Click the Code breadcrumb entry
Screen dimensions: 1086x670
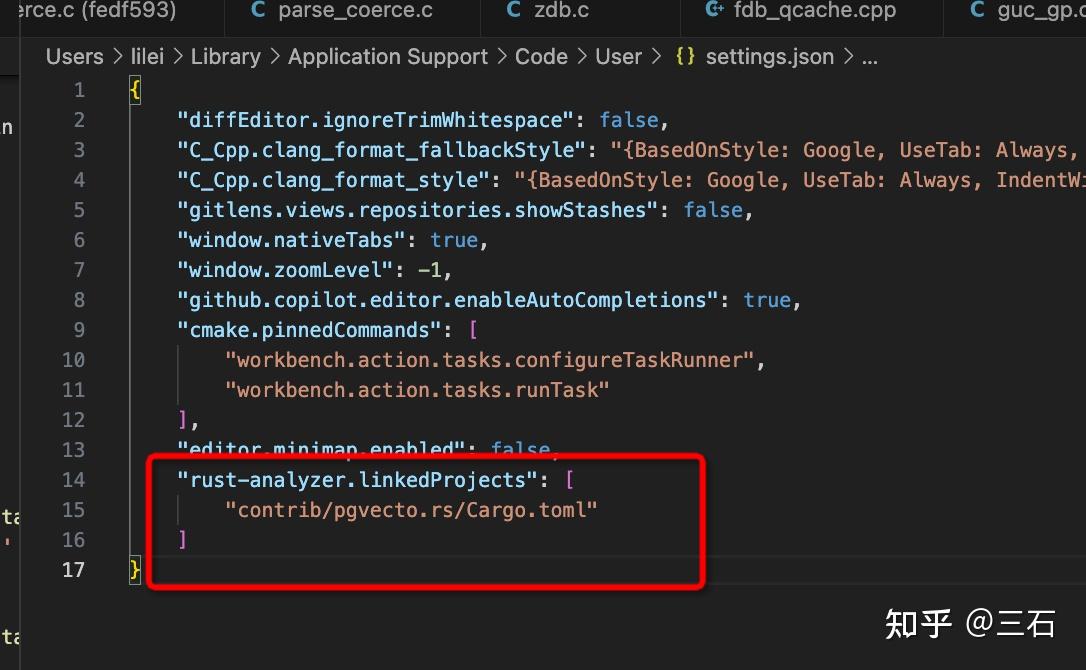[541, 57]
